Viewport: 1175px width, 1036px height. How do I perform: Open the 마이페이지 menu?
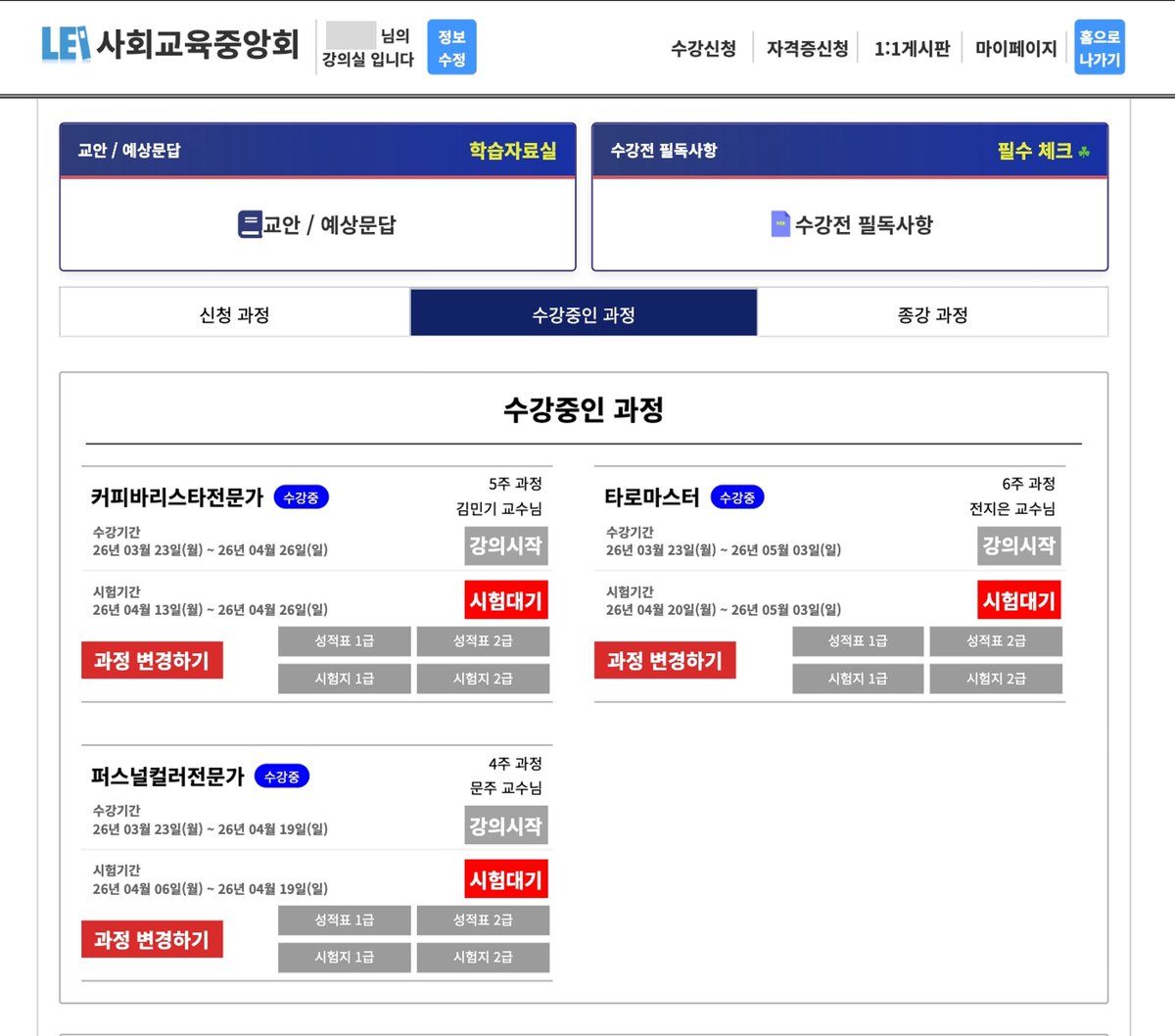[1015, 48]
